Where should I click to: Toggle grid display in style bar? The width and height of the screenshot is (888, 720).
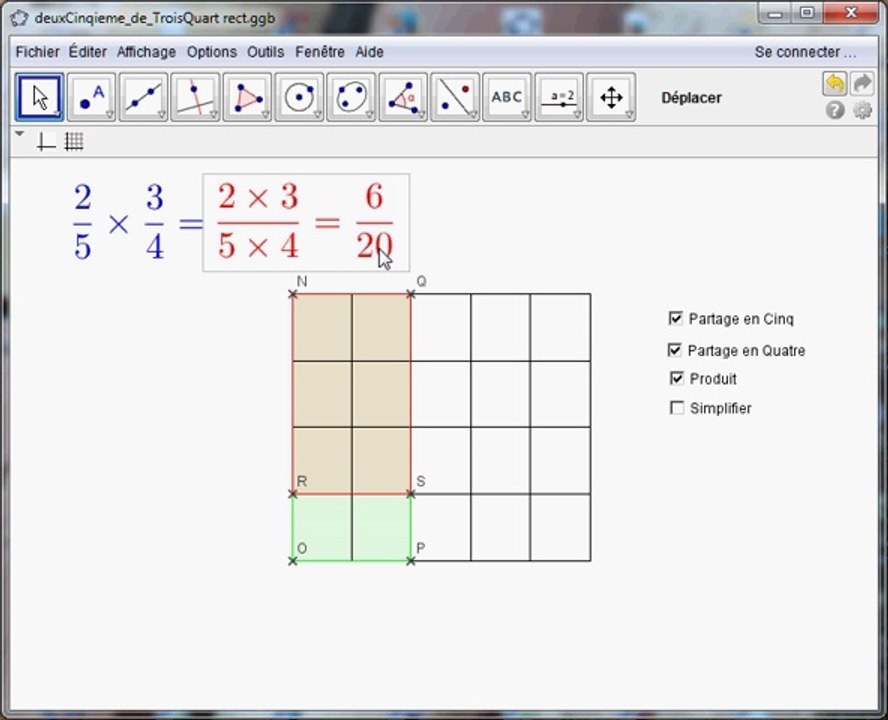(x=74, y=141)
